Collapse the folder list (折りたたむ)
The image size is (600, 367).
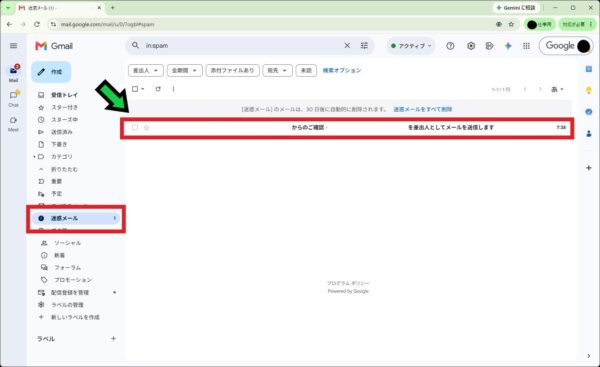pyautogui.click(x=64, y=169)
